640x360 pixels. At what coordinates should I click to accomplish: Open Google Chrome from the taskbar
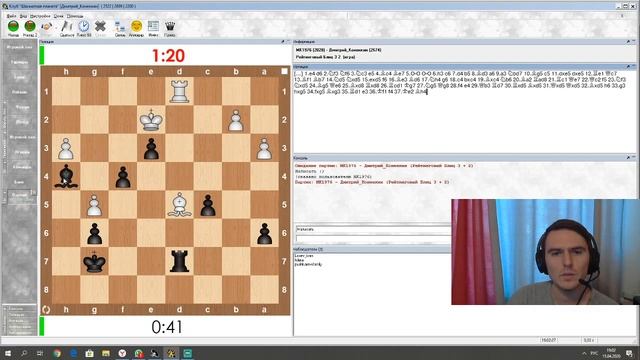tap(57, 353)
